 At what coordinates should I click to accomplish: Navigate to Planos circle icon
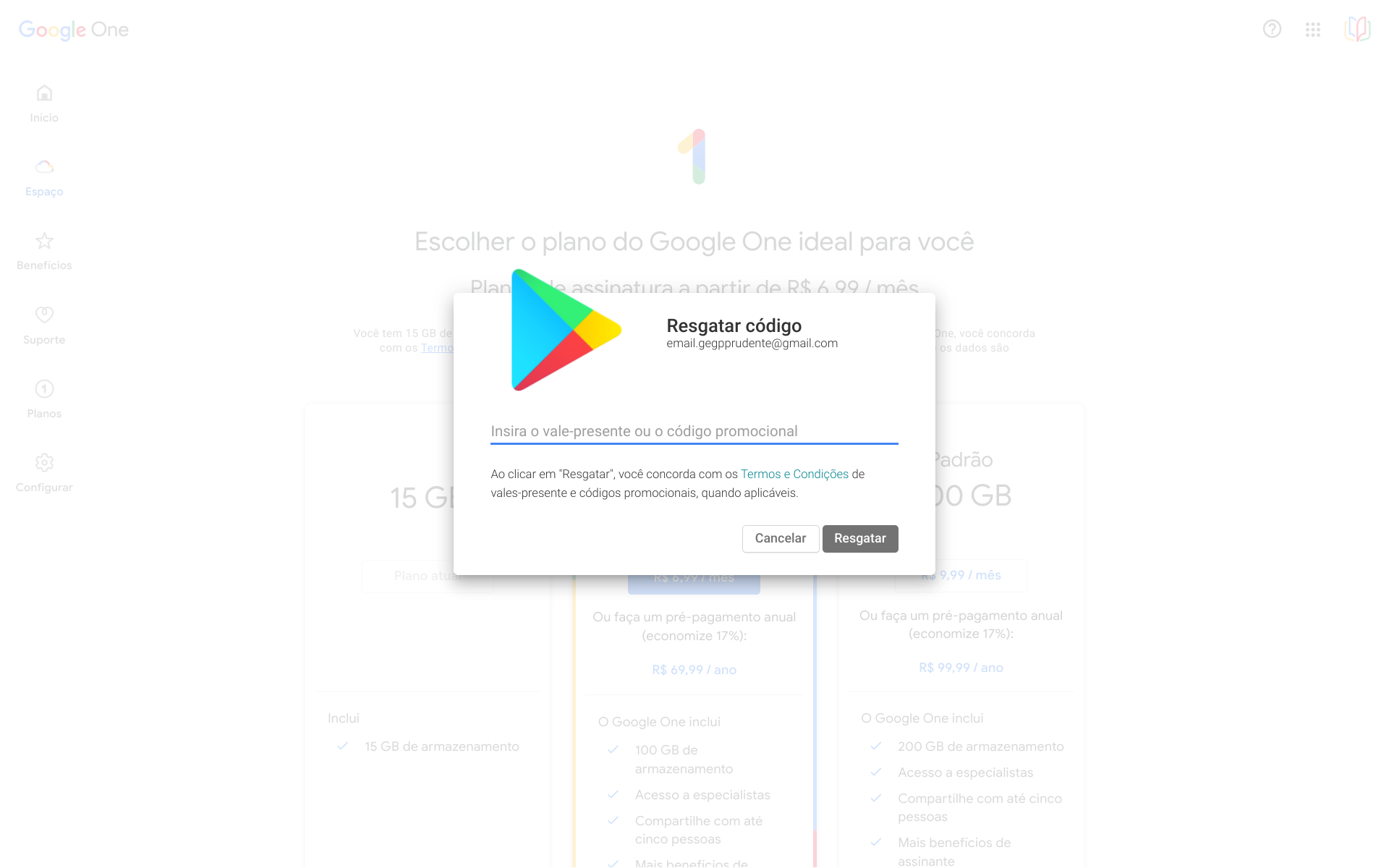point(44,389)
